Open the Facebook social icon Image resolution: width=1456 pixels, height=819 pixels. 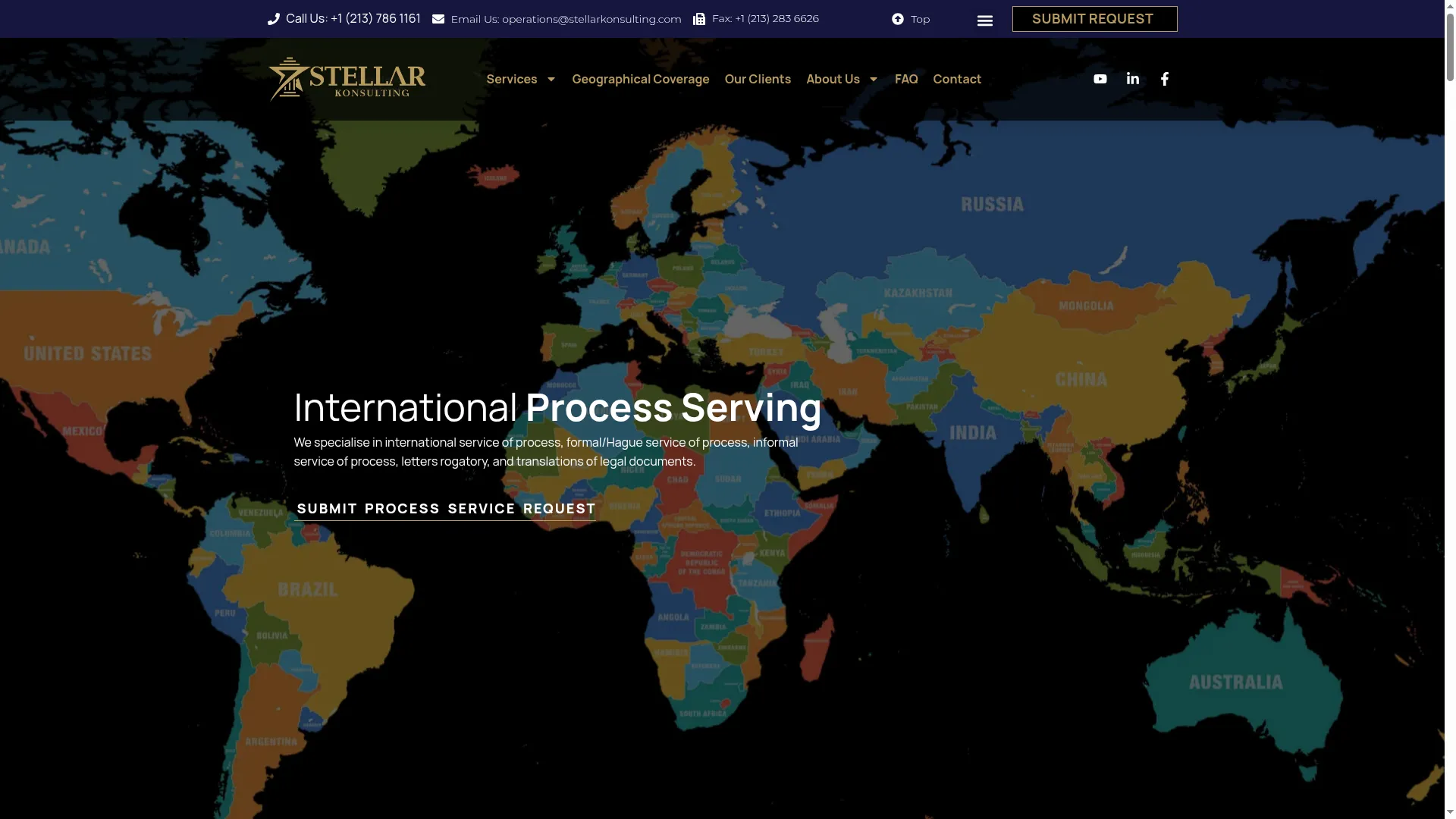[1165, 79]
